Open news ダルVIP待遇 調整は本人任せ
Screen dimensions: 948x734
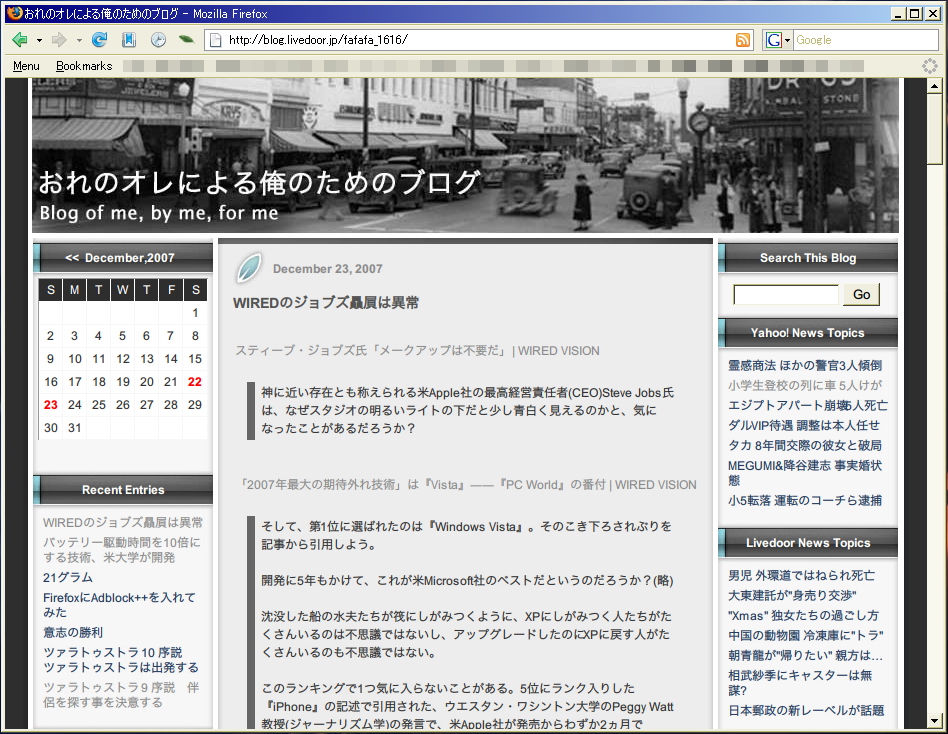click(x=804, y=425)
